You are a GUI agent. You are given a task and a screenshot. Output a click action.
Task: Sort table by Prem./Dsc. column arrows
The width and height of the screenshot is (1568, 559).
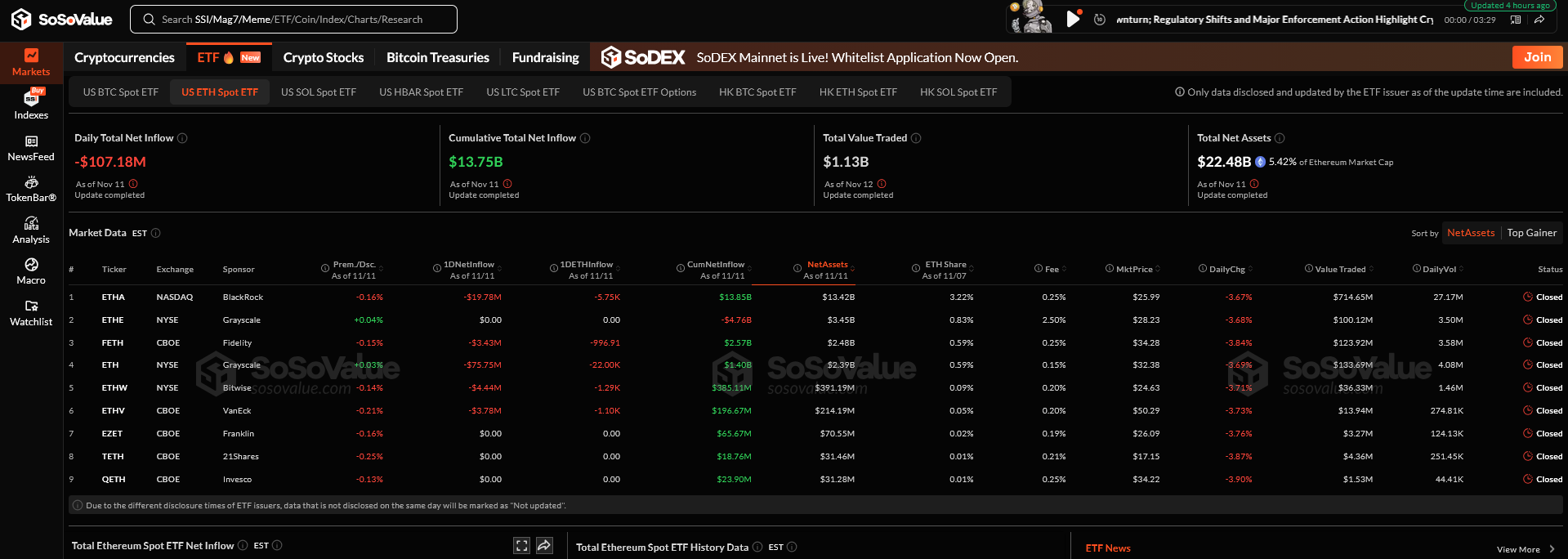coord(381,269)
